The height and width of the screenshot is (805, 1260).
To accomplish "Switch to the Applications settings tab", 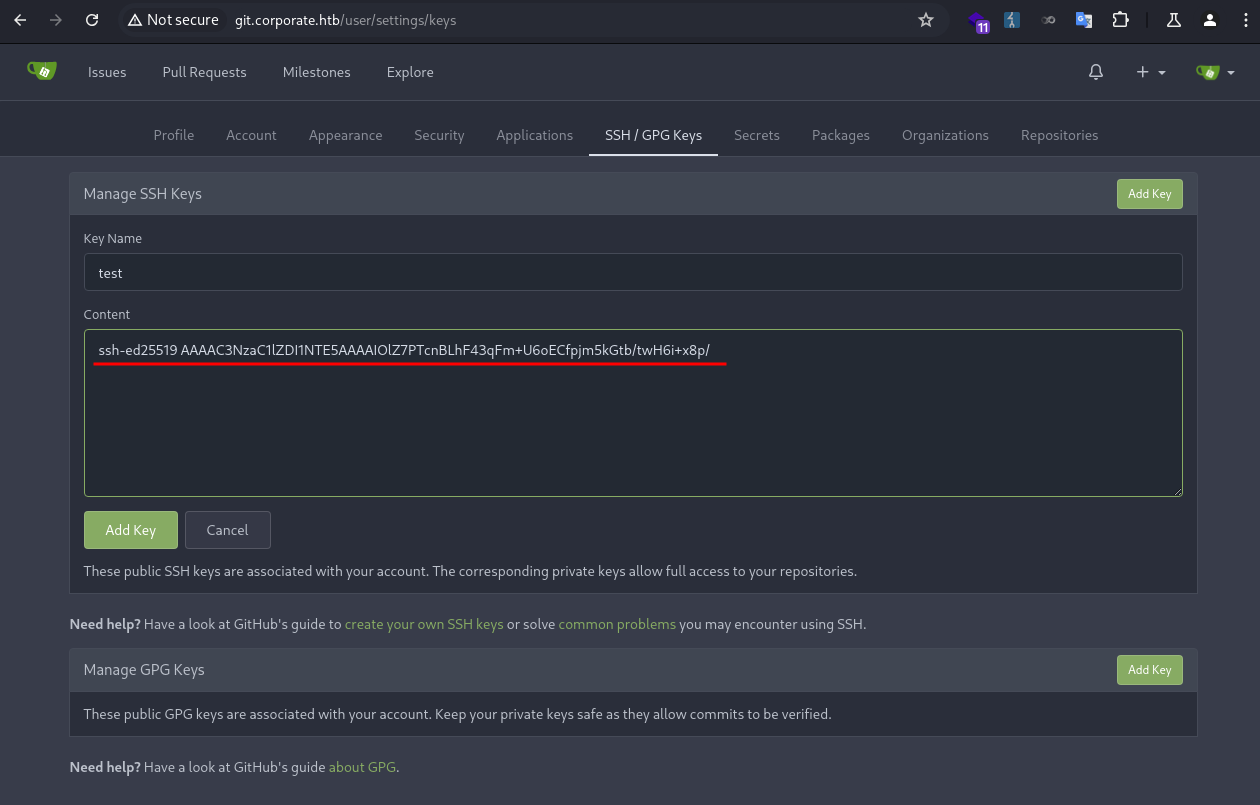I will click(x=534, y=135).
